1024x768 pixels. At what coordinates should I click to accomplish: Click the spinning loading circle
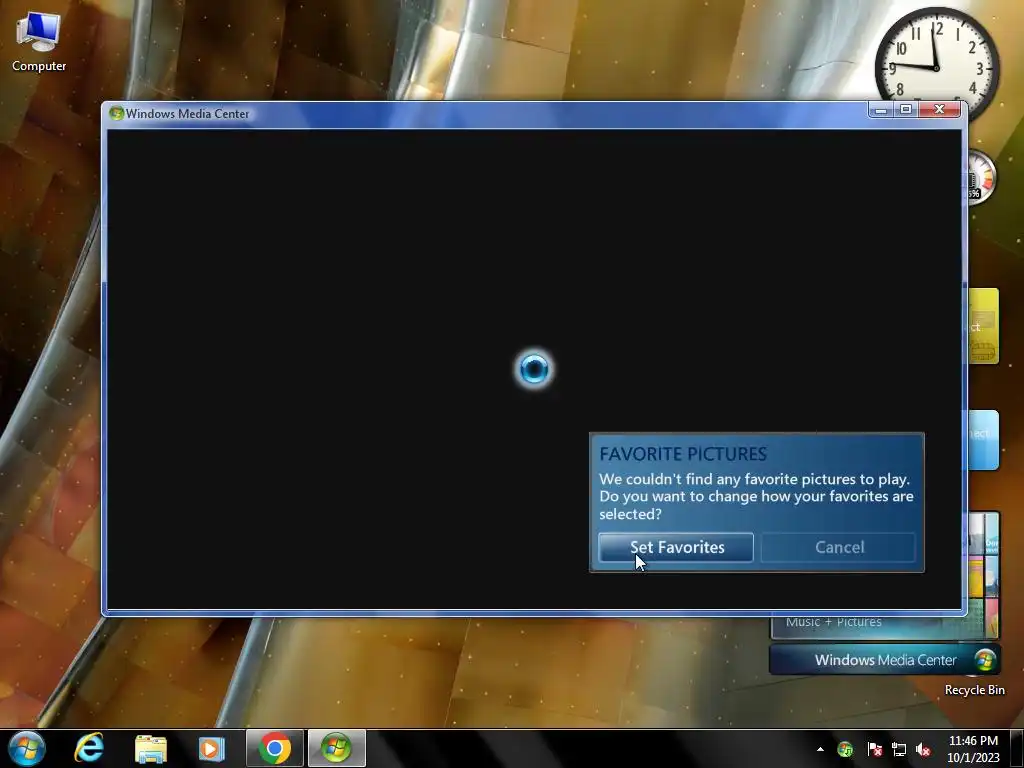pyautogui.click(x=534, y=369)
